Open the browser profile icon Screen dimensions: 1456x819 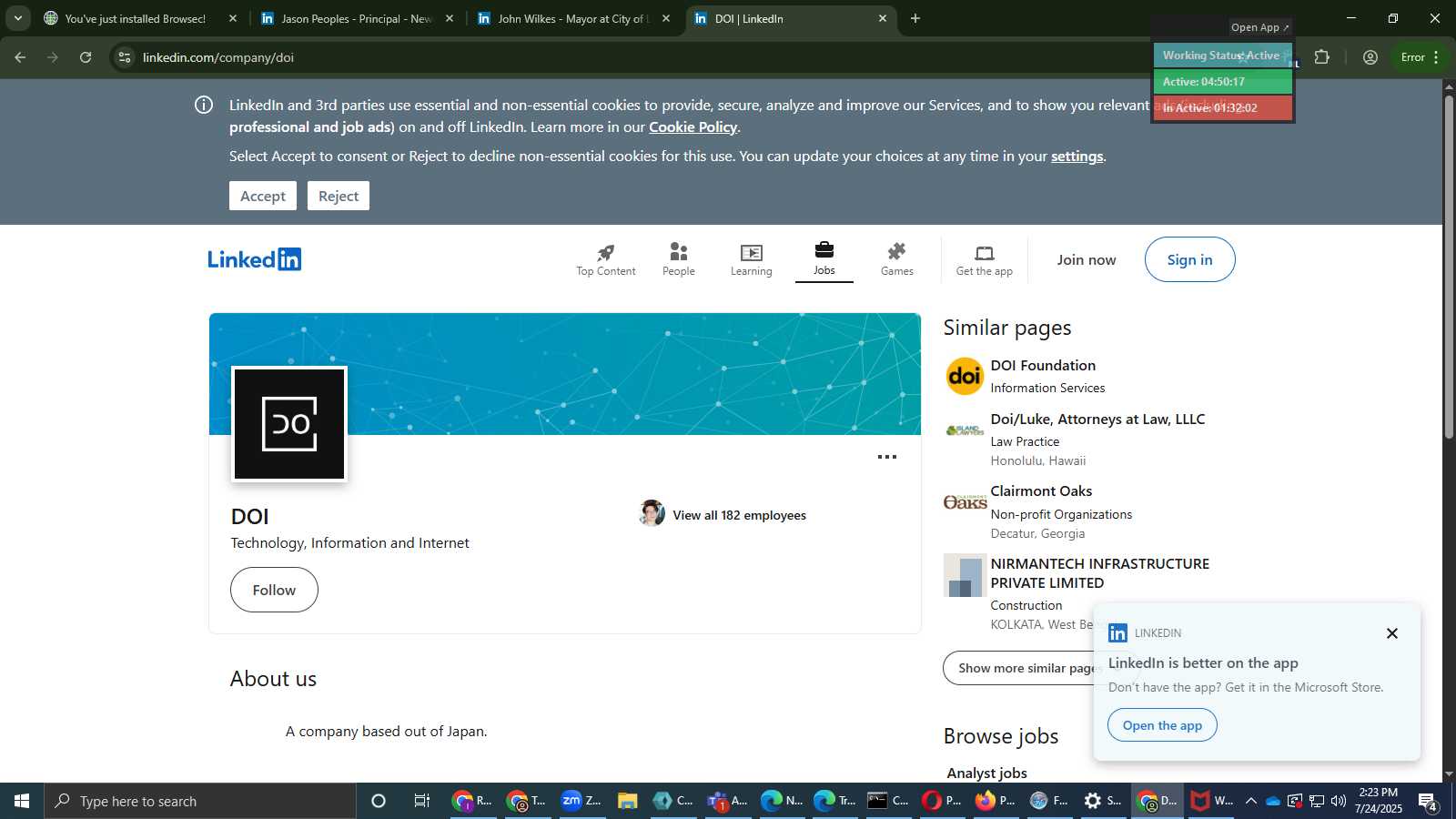pos(1370,57)
